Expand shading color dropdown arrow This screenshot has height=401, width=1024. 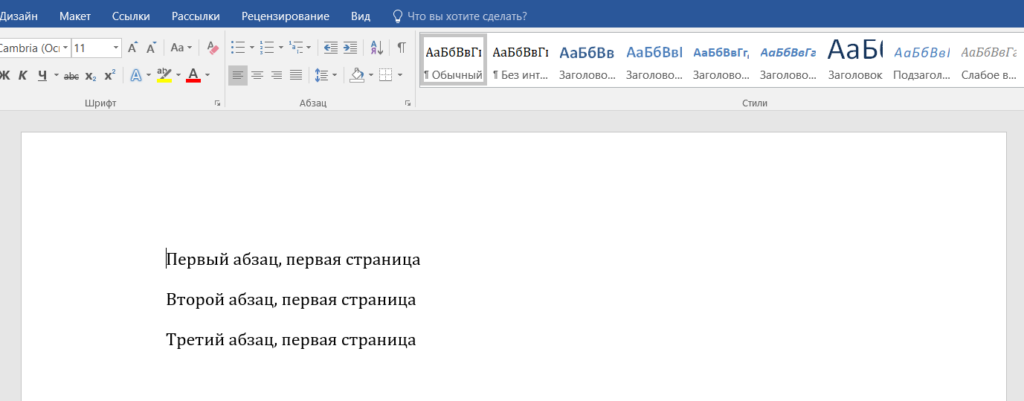coord(370,76)
